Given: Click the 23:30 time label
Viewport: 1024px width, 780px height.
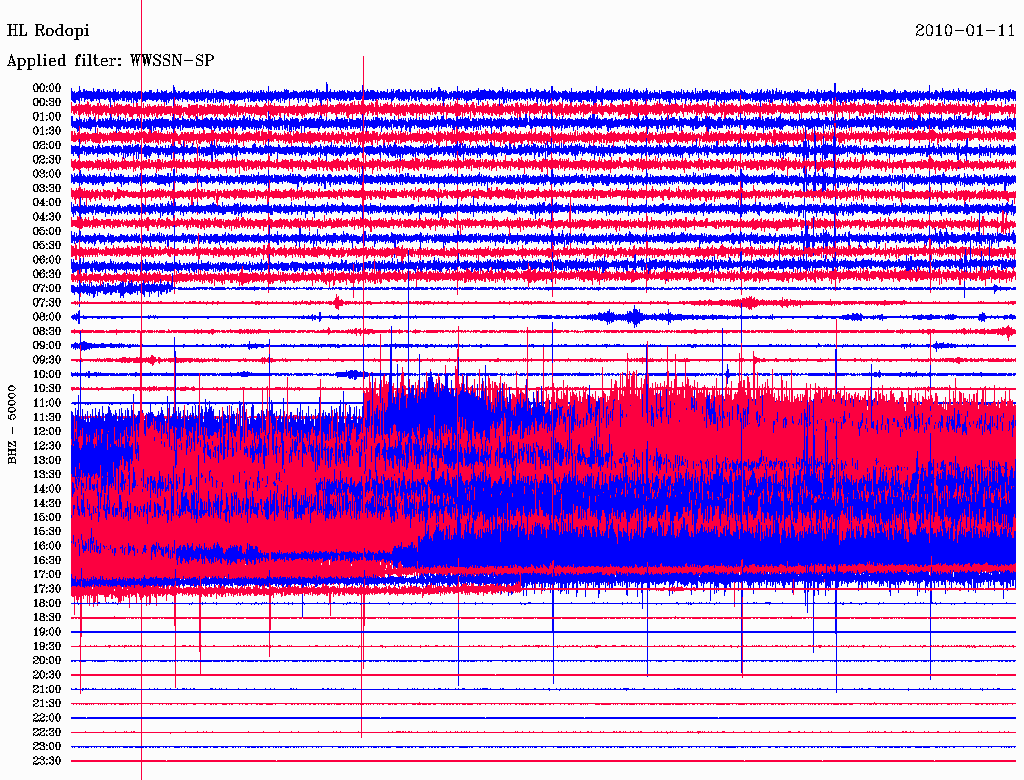Looking at the screenshot, I should [47, 761].
